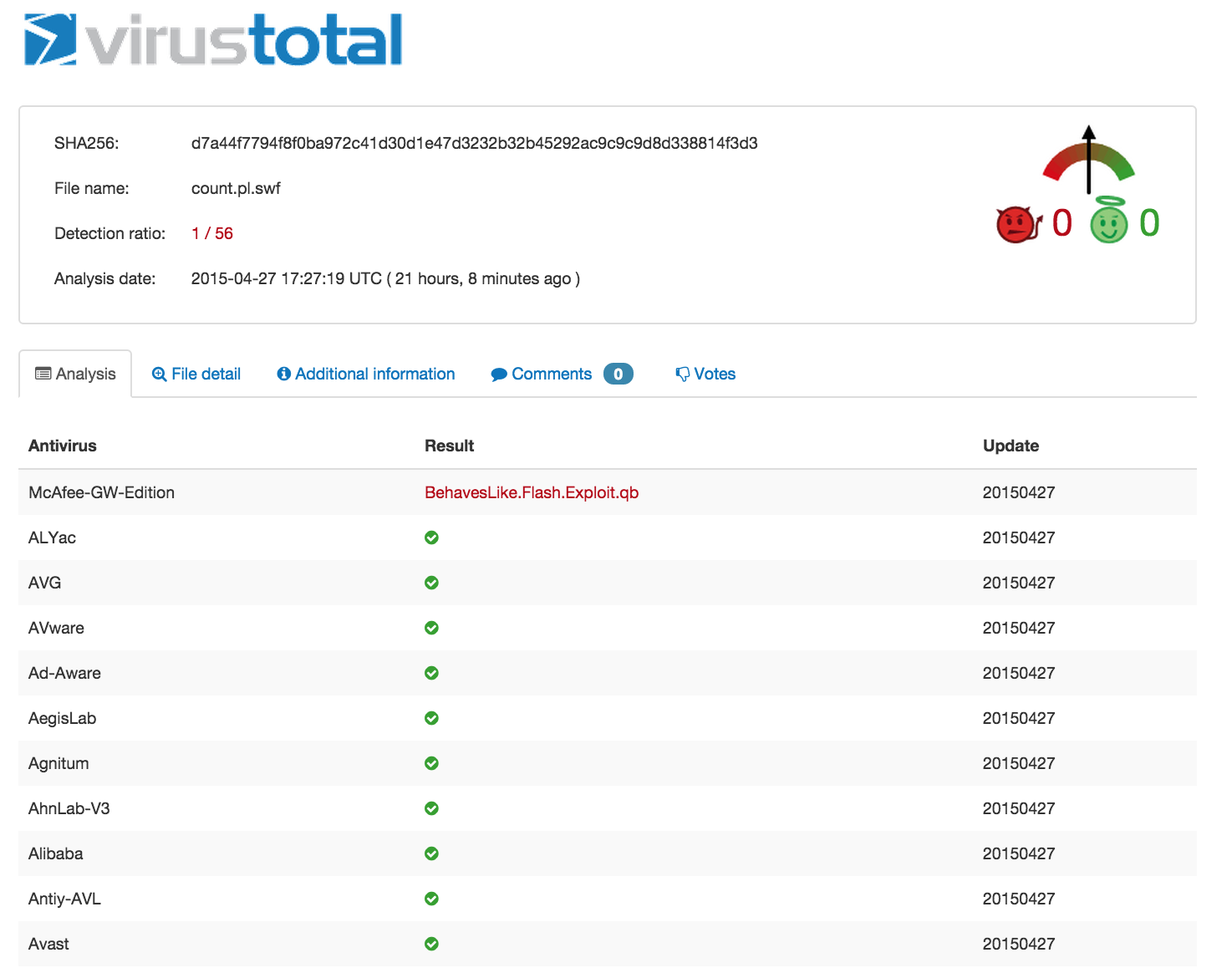This screenshot has height=968, width=1232.
Task: Click the update date in McAfee-GW-Edition row
Action: point(1019,492)
